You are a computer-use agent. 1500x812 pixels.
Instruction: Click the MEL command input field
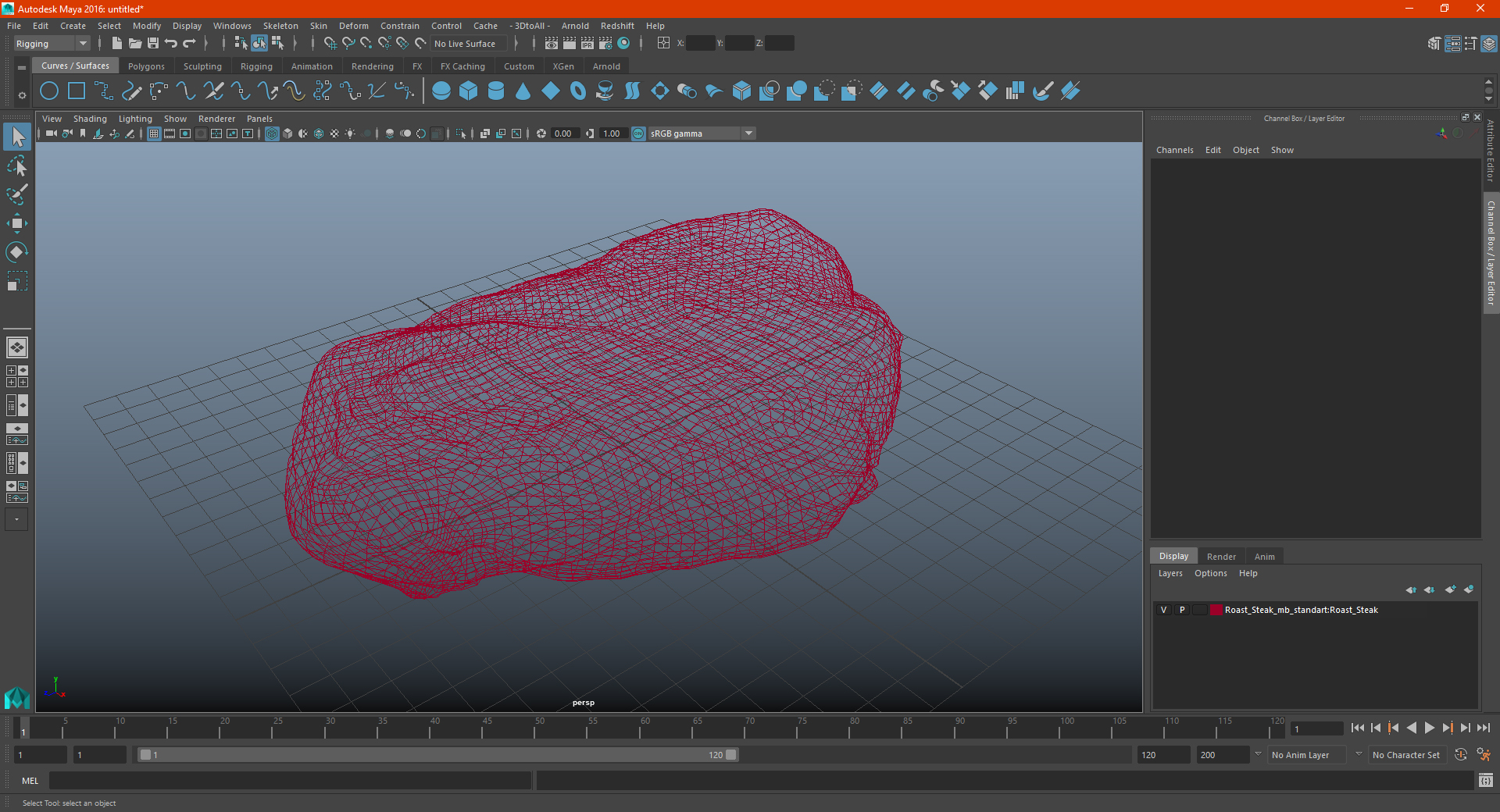pos(291,781)
